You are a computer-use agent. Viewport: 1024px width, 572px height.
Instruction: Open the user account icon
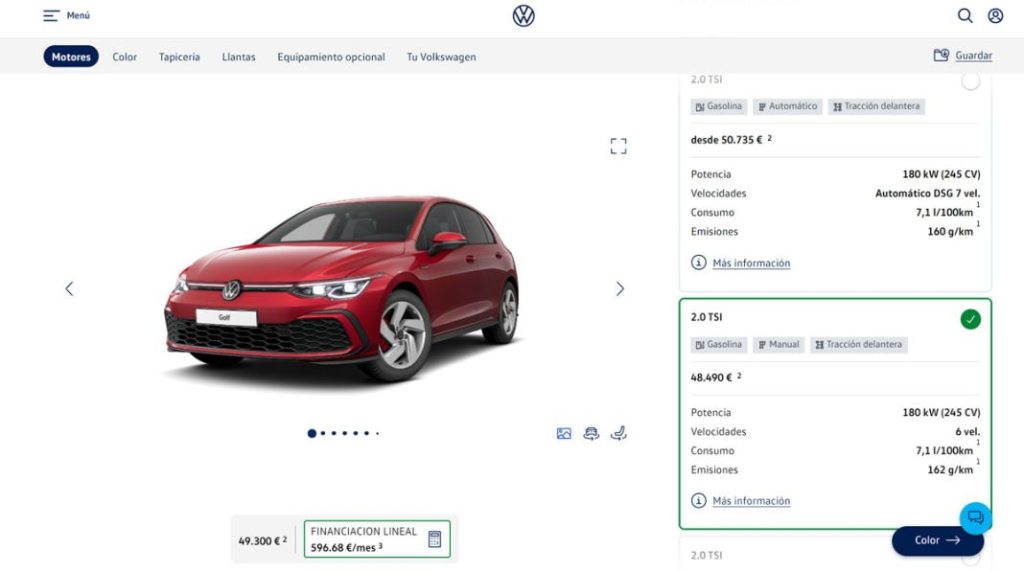[995, 16]
